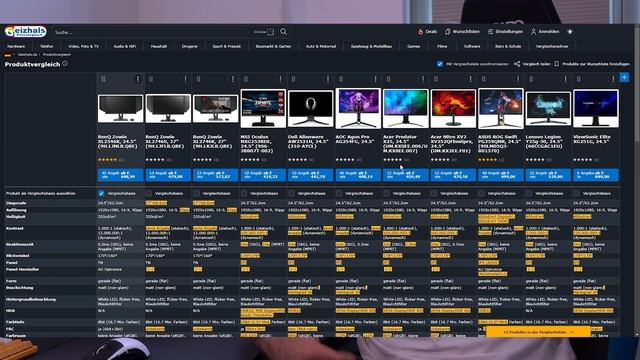Click the flag icon in the breadcrumb
The height and width of the screenshot is (360, 640).
pyautogui.click(x=8, y=55)
